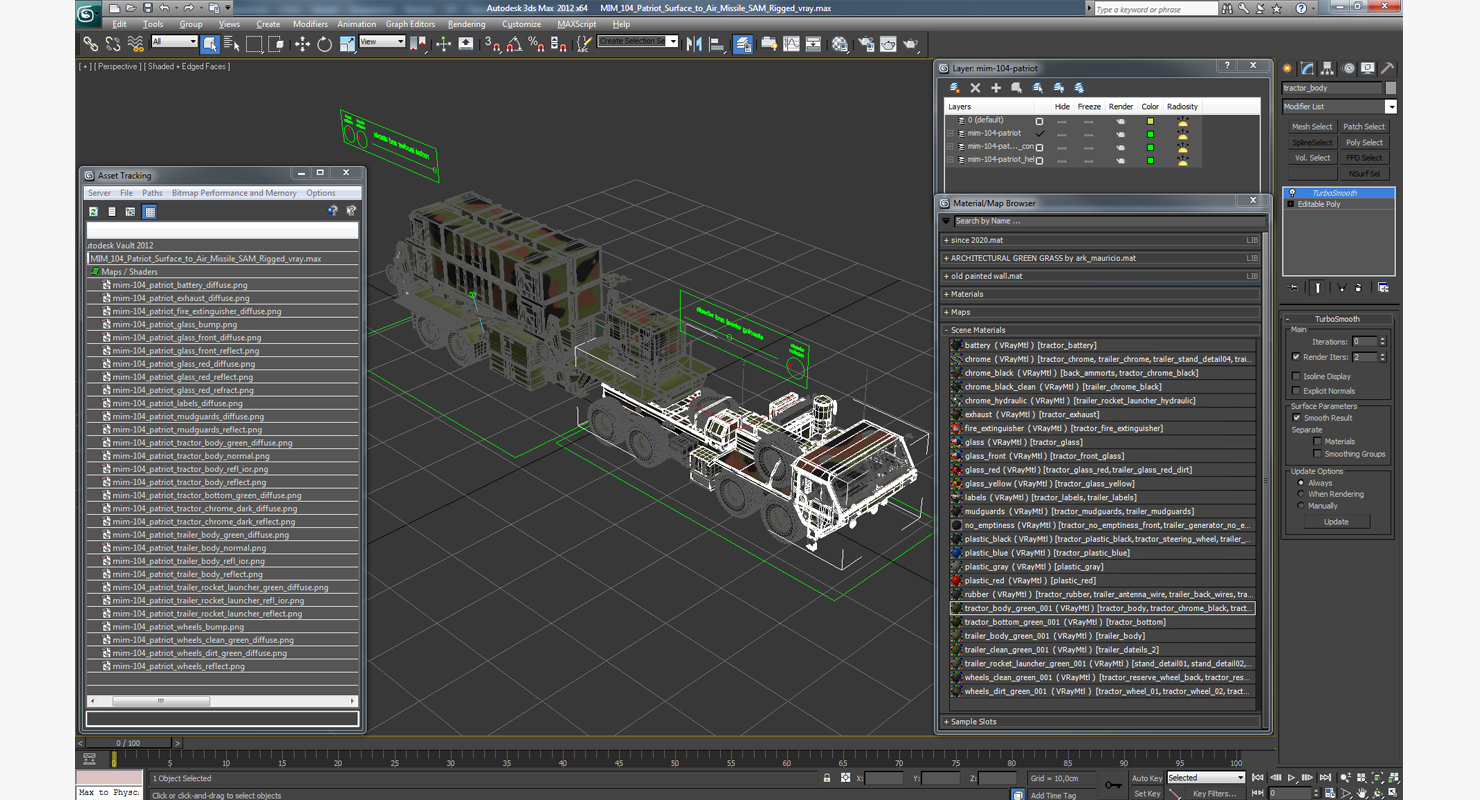
Task: Switch to the Motion command panel
Action: (x=1348, y=69)
